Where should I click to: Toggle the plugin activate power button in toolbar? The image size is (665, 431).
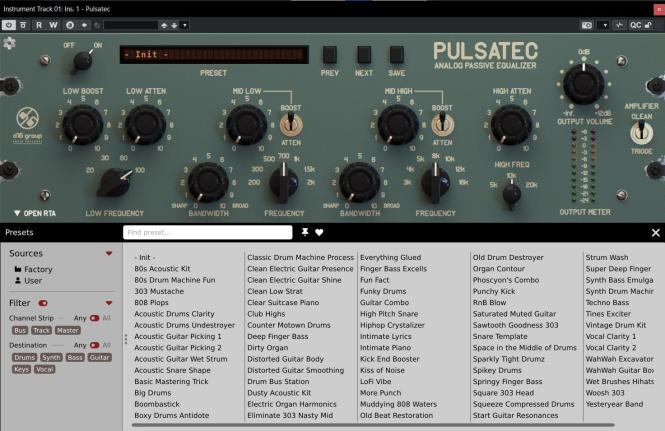click(8, 25)
